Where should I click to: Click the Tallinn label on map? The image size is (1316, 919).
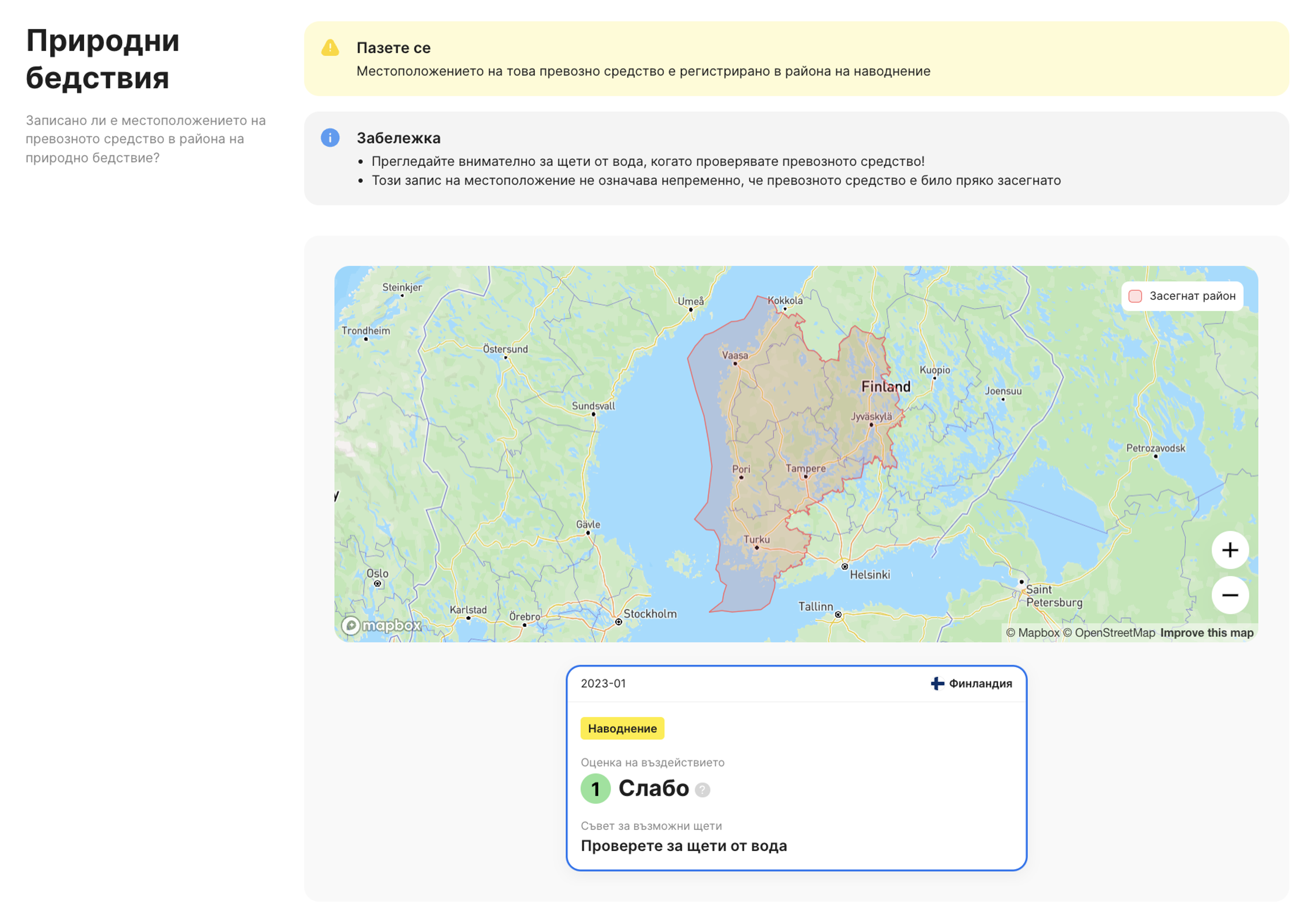point(816,606)
